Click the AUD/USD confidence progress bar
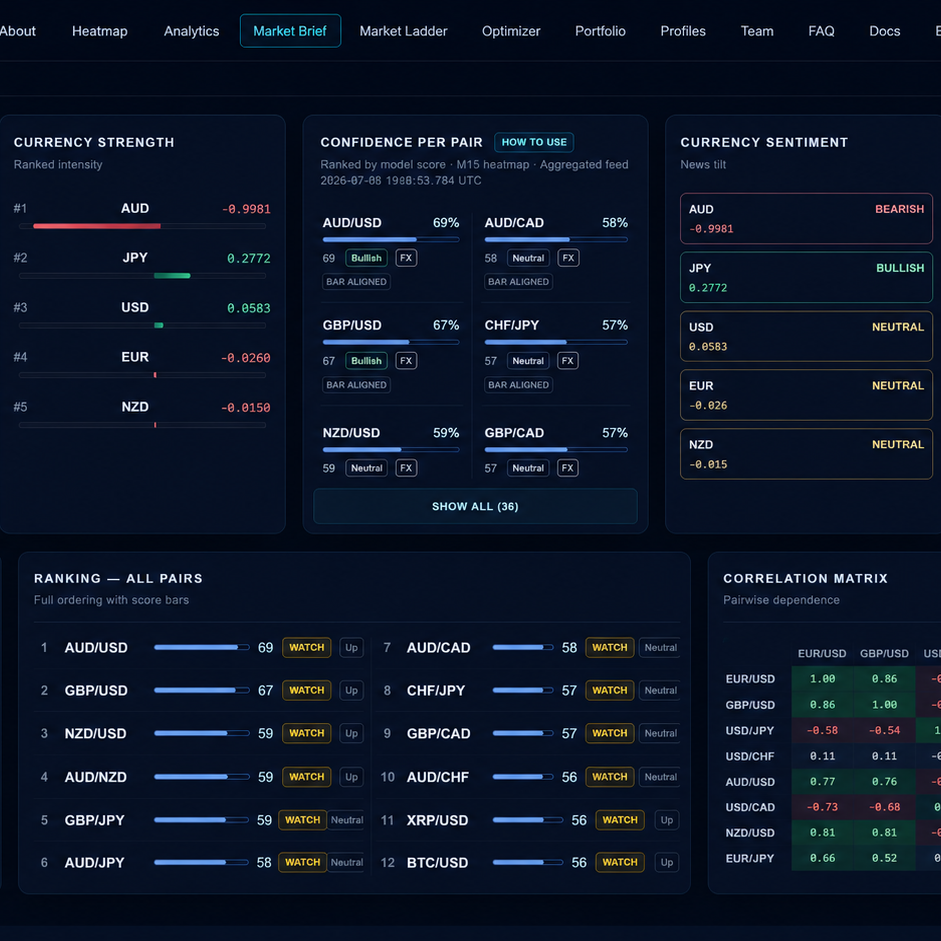The height and width of the screenshot is (941, 941). coord(391,239)
